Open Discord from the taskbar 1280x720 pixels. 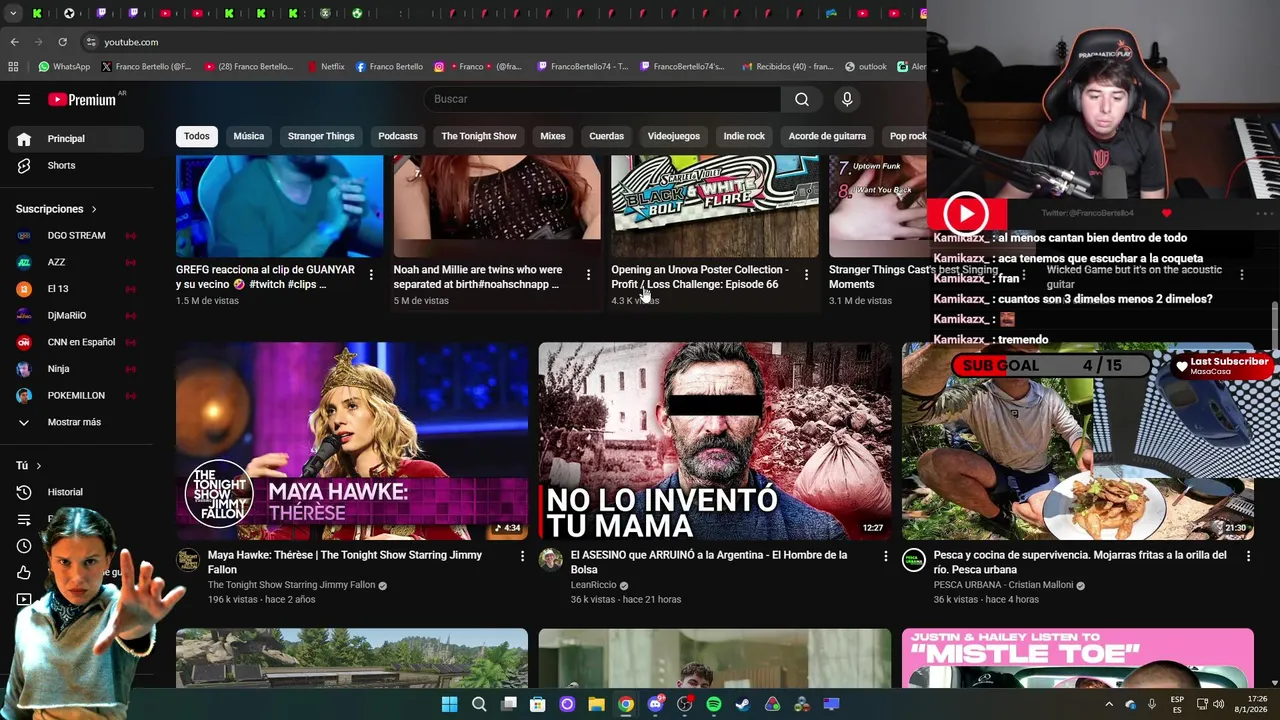point(655,704)
